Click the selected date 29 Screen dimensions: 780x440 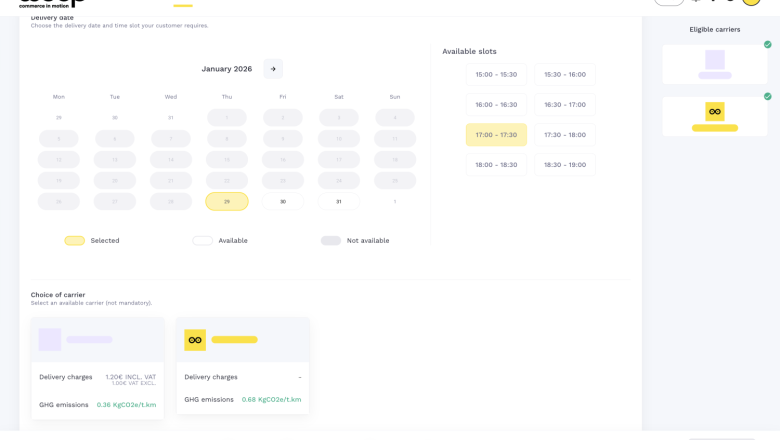coord(227,202)
